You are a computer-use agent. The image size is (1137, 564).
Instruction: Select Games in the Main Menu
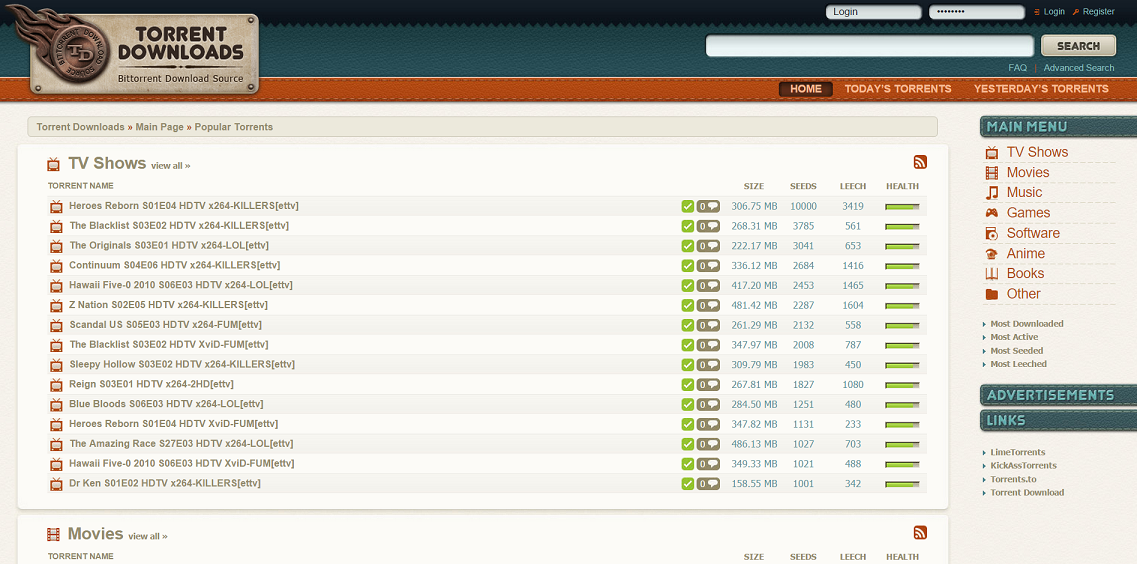tap(1028, 213)
